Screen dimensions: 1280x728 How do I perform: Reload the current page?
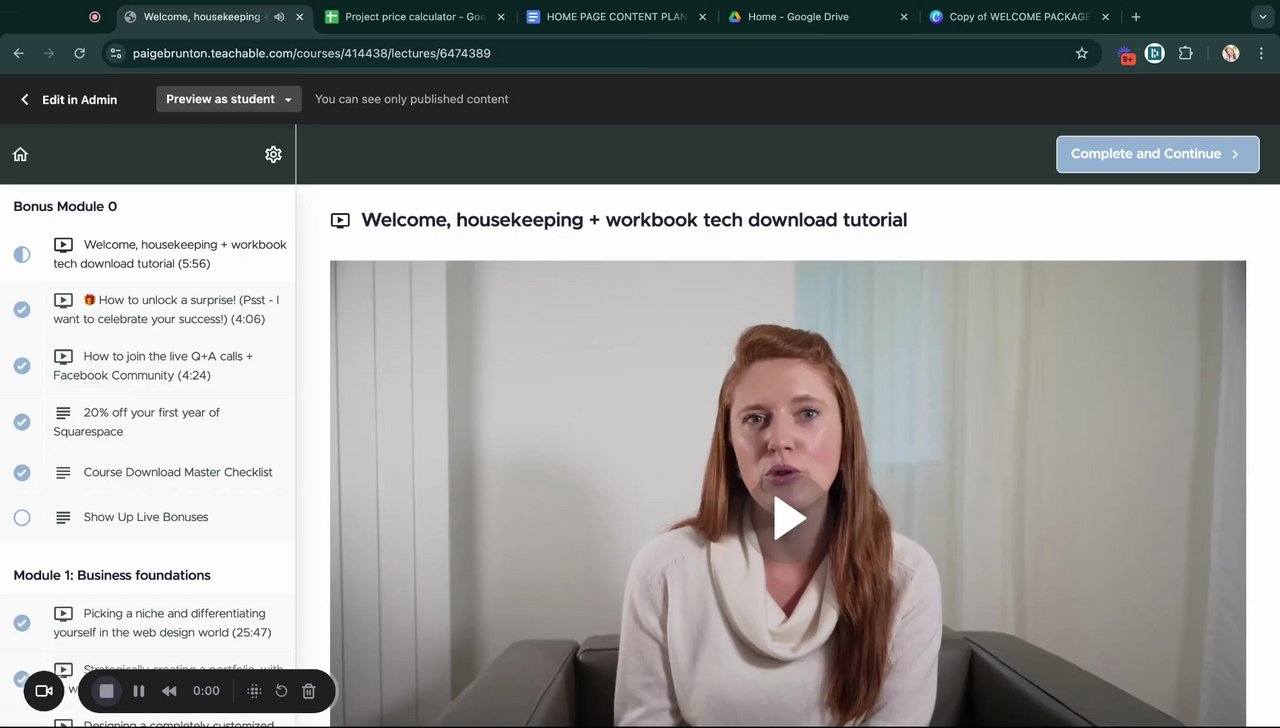[x=80, y=53]
